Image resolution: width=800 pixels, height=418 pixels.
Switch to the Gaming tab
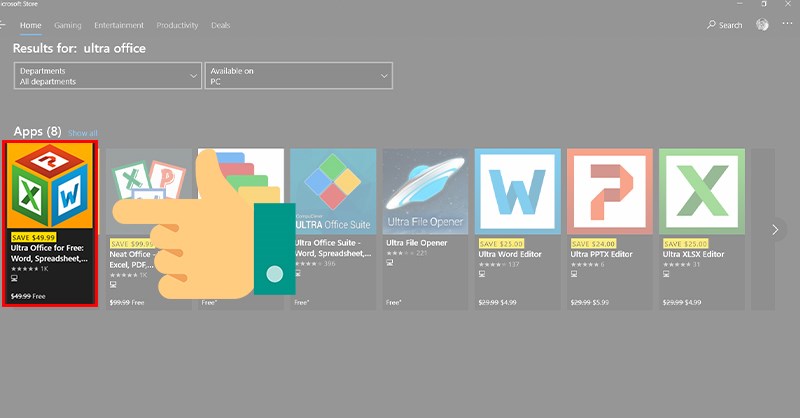tap(68, 25)
